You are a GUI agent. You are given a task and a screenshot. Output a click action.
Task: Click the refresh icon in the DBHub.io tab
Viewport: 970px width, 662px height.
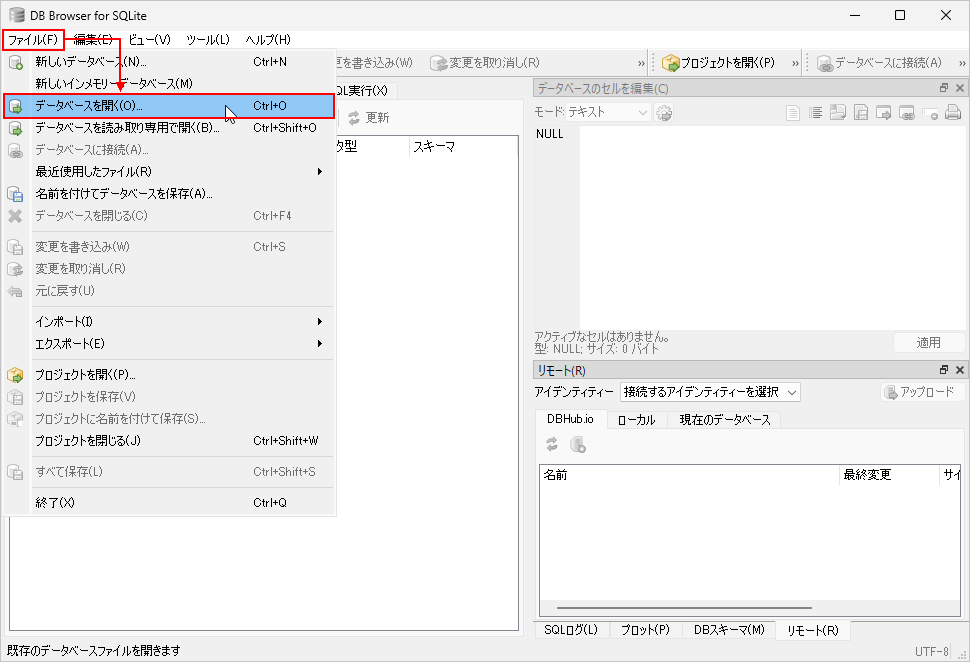(552, 445)
